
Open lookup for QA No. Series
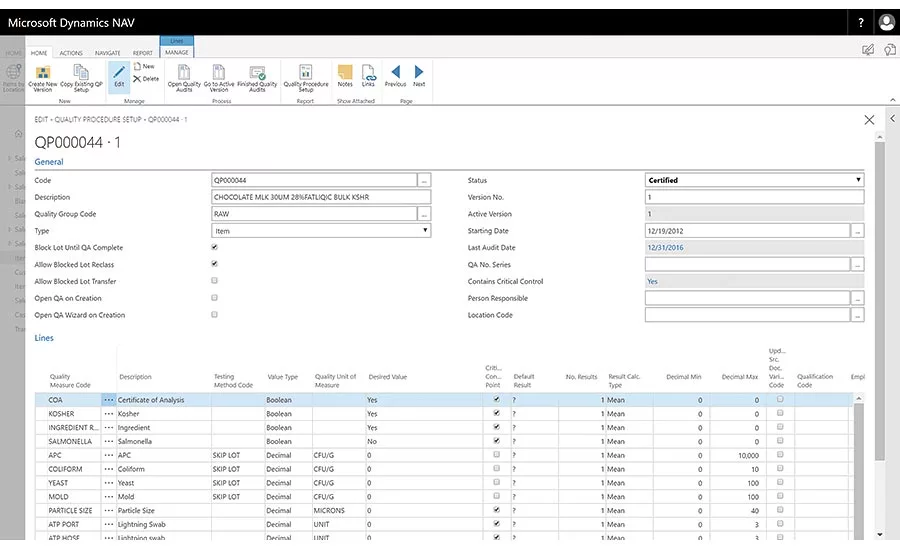click(x=858, y=265)
